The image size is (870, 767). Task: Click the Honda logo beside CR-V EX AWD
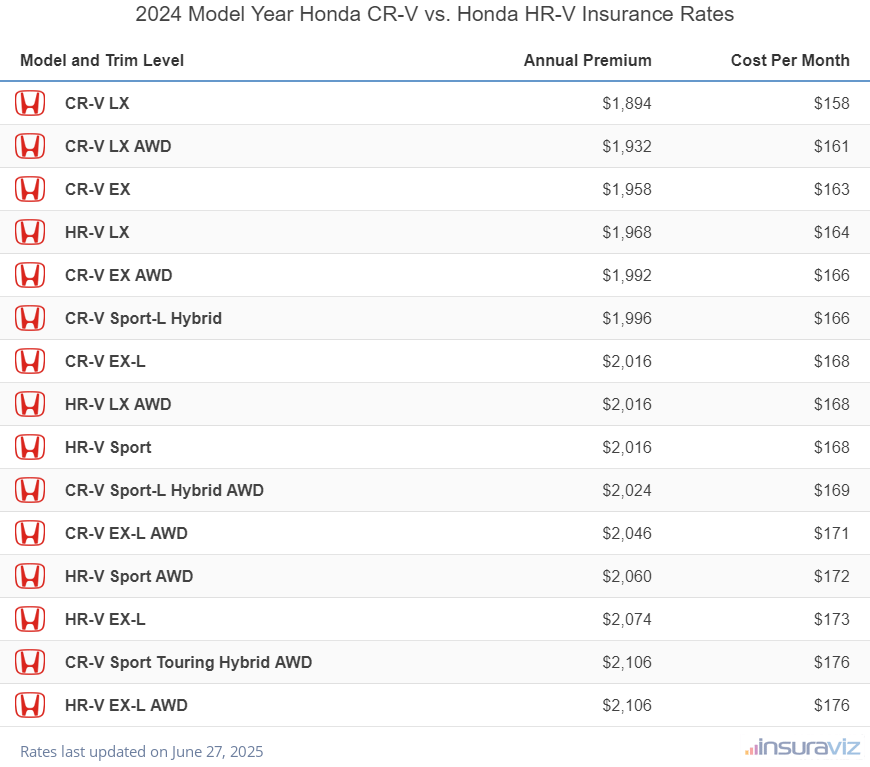(x=30, y=275)
